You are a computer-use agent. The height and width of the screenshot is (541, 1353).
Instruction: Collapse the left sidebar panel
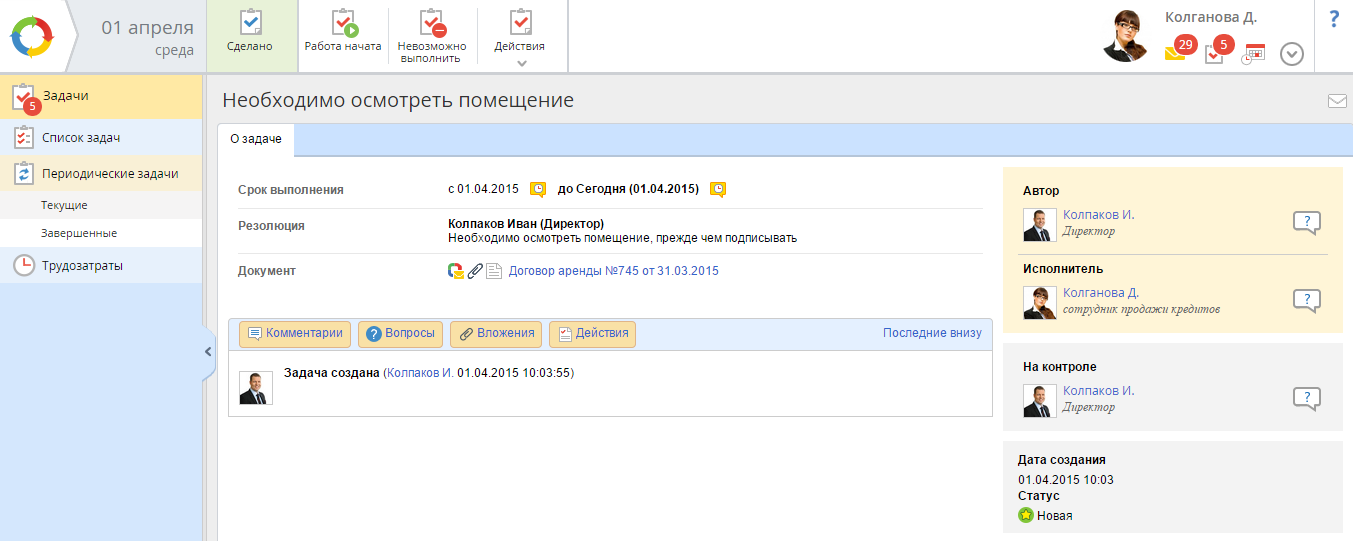pos(208,351)
